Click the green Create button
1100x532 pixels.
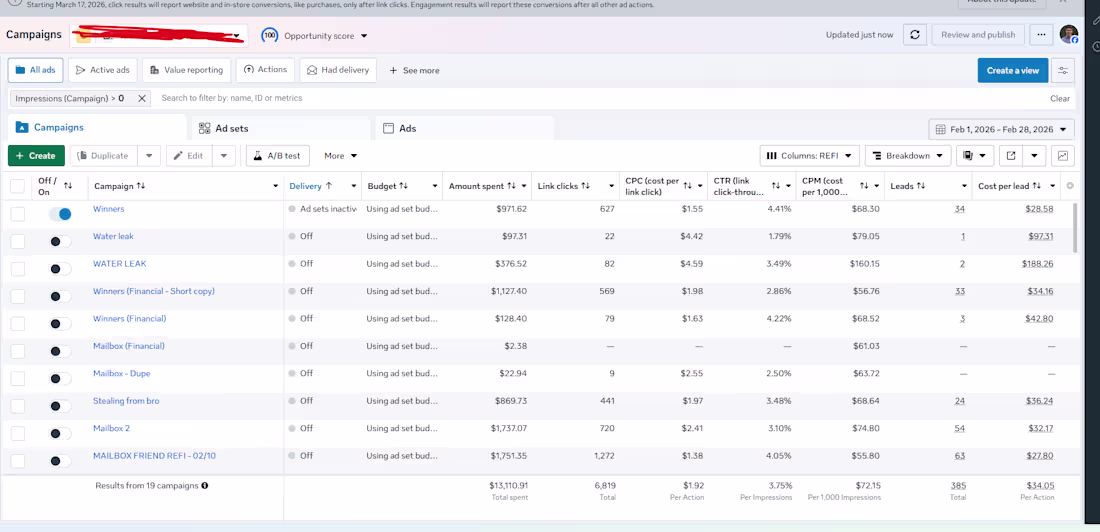pyautogui.click(x=36, y=156)
